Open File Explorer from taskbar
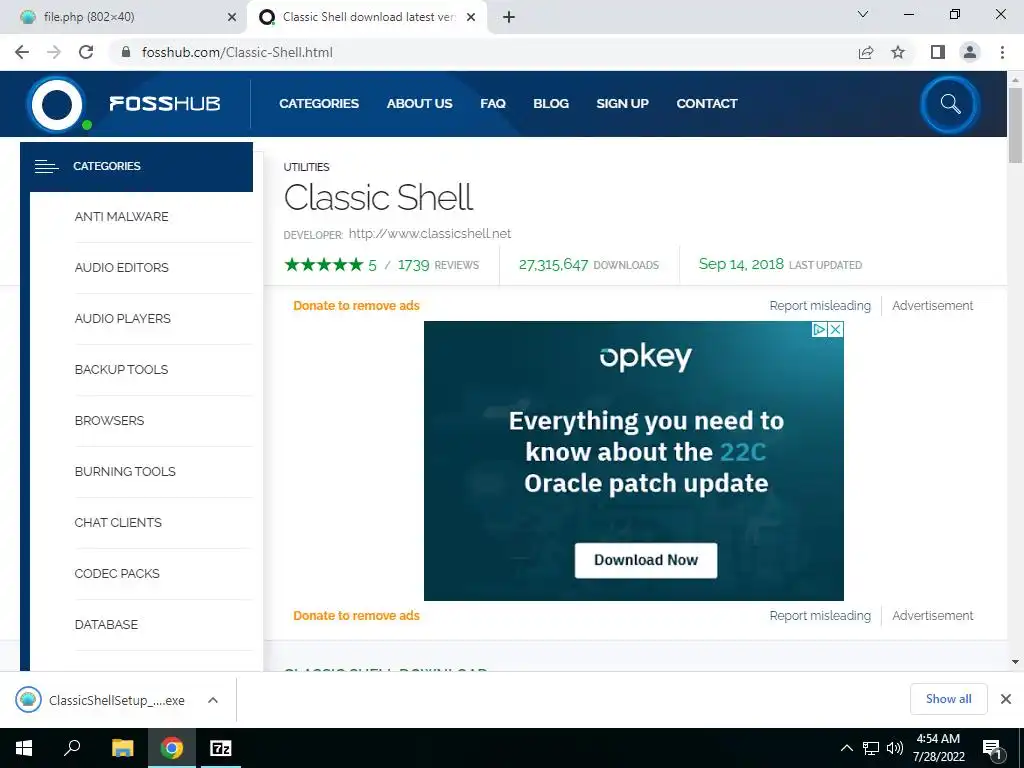Viewport: 1024px width, 768px height. (x=122, y=748)
